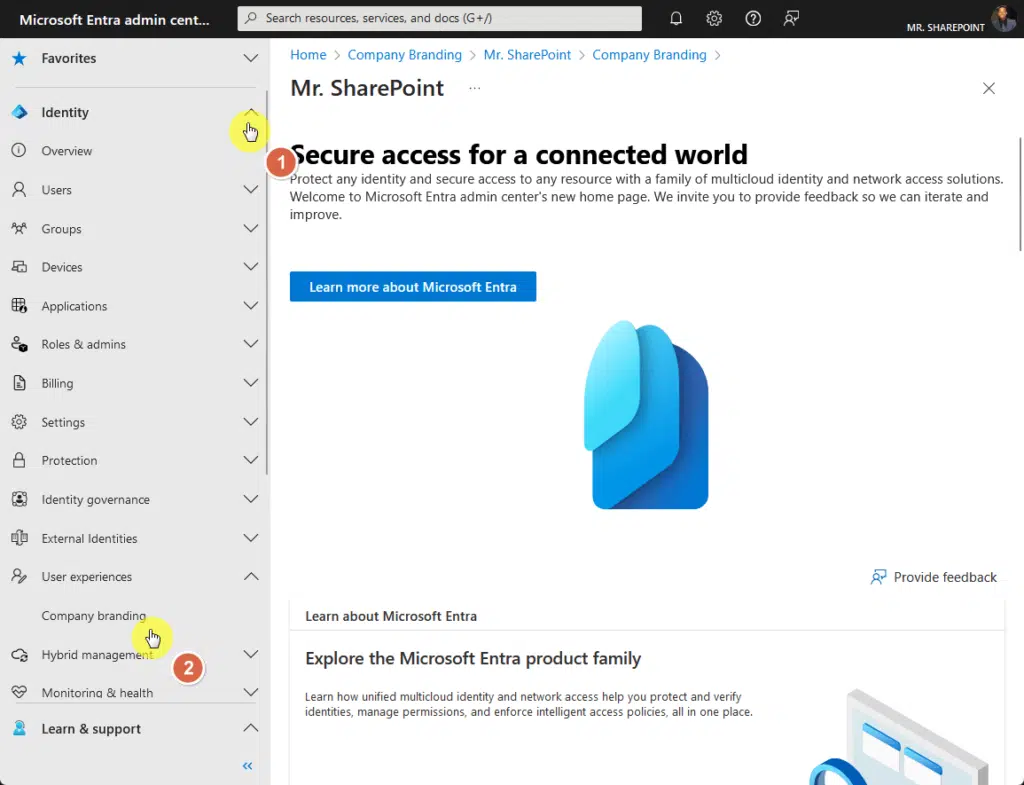1024x785 pixels.
Task: Expand the Hybrid management chevron
Action: (x=251, y=654)
